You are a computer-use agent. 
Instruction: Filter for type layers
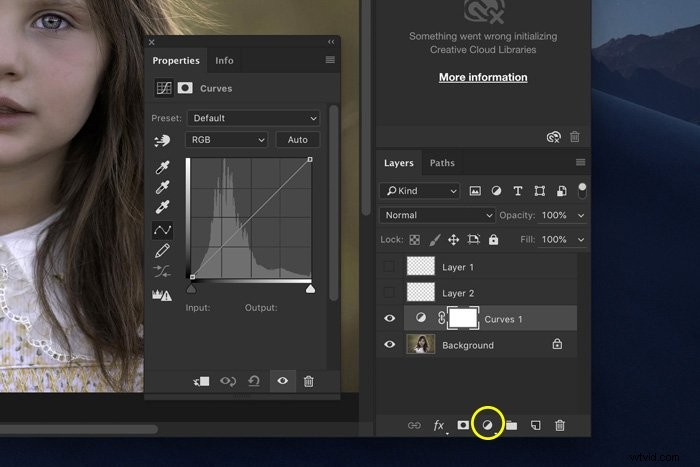point(518,191)
